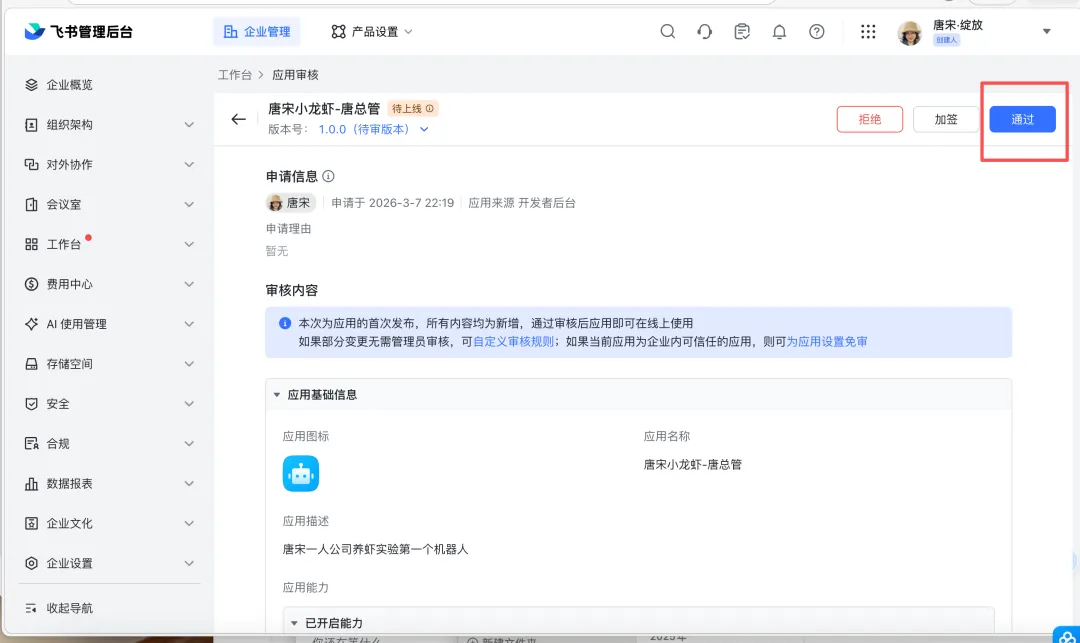Screen dimensions: 1080x643
Task: Click 收起导航 label
Action: pyautogui.click(x=70, y=608)
